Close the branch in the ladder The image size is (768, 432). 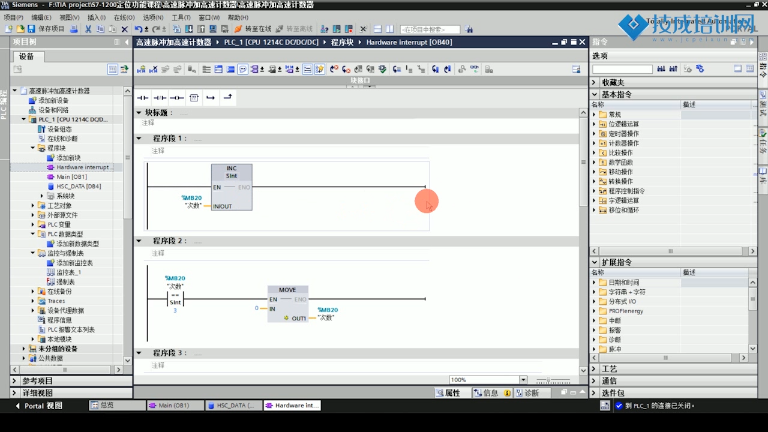[228, 97]
